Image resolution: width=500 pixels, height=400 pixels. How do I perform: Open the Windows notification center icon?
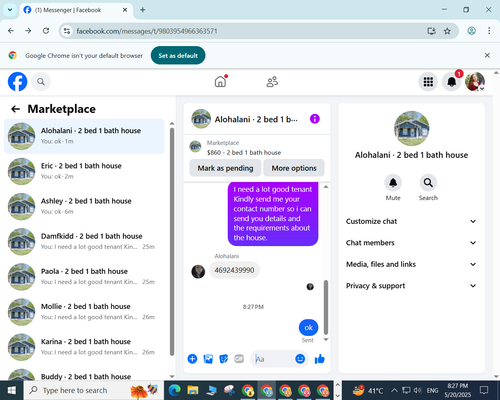pos(484,390)
